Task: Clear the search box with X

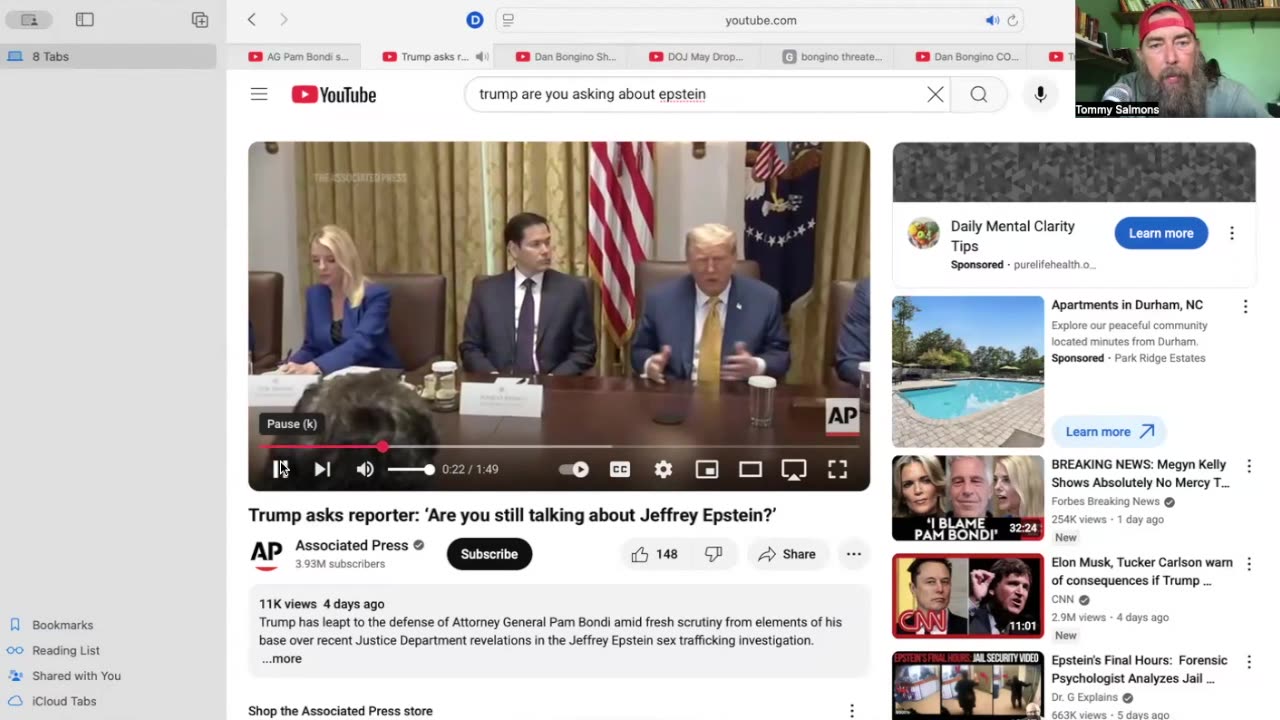Action: tap(935, 94)
